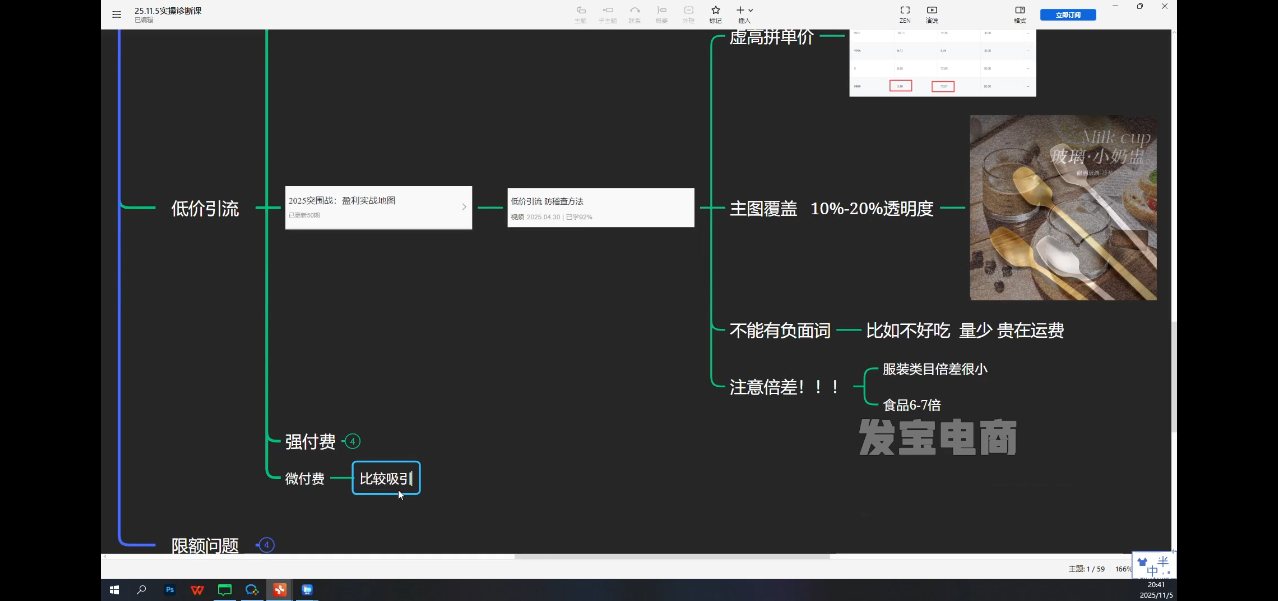Click the 主题 (Topic) toolbar icon

pos(581,13)
